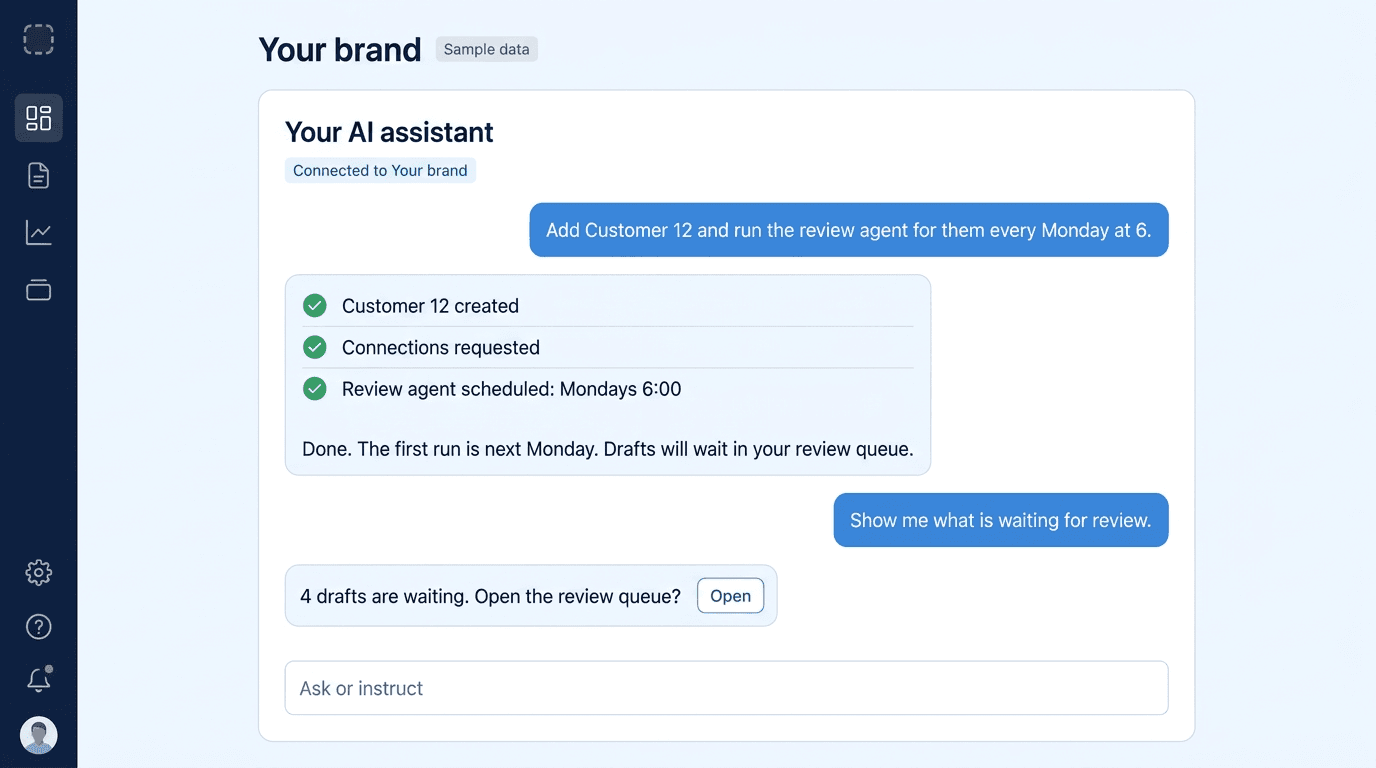Click the Customer 12 created status line

pyautogui.click(x=430, y=306)
